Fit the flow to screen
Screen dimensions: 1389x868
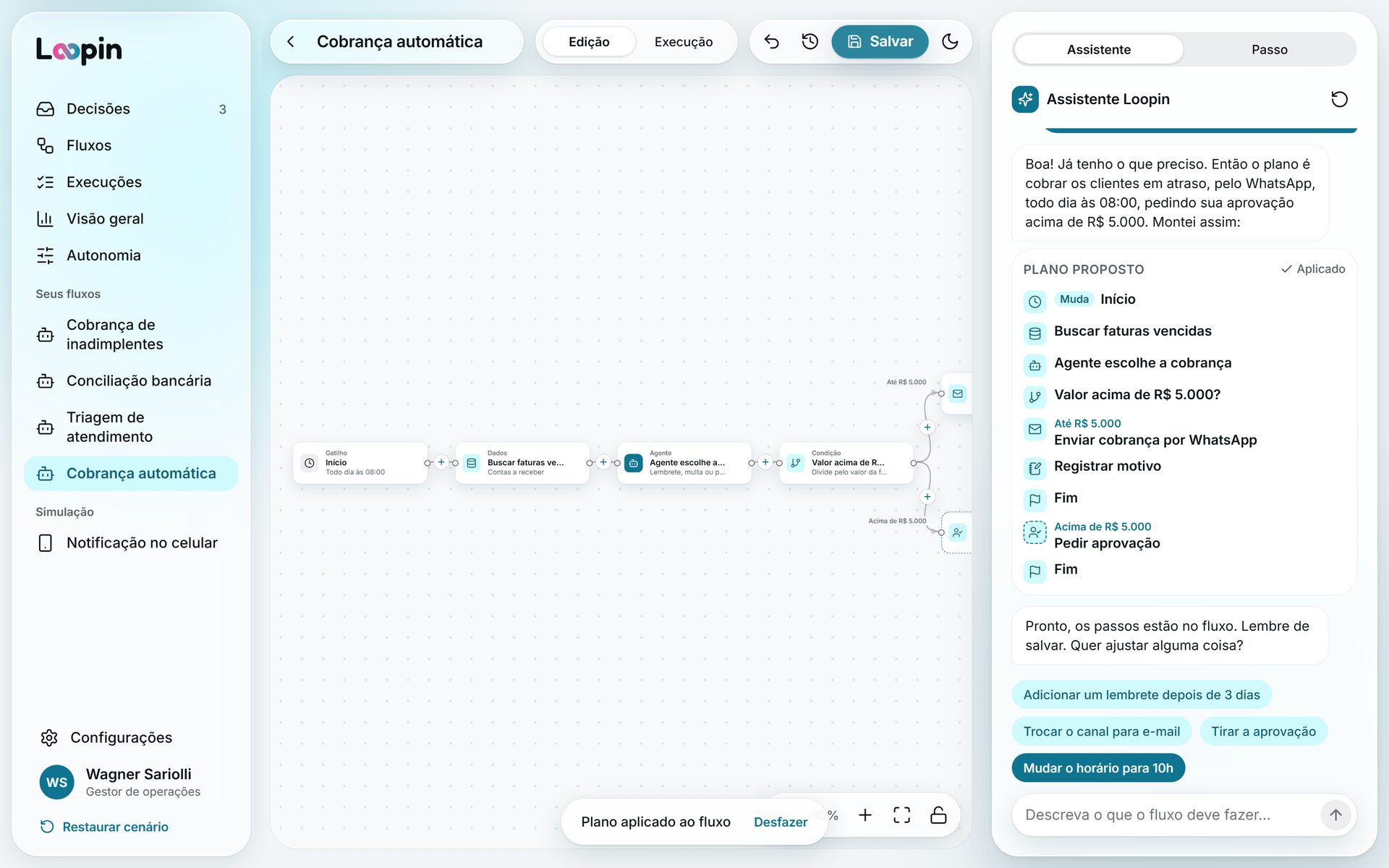901,815
